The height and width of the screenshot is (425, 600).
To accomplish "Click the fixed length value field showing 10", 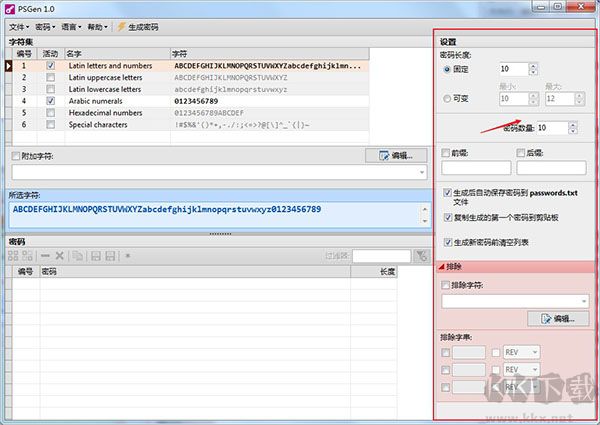I will [514, 69].
